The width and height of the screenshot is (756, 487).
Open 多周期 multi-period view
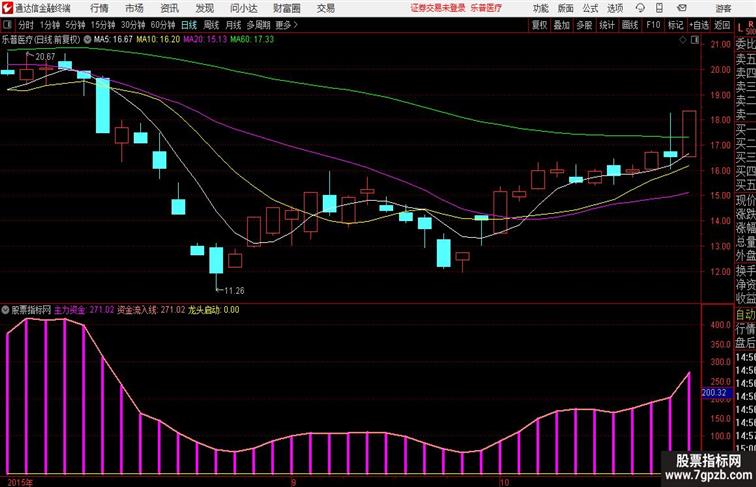(x=258, y=25)
